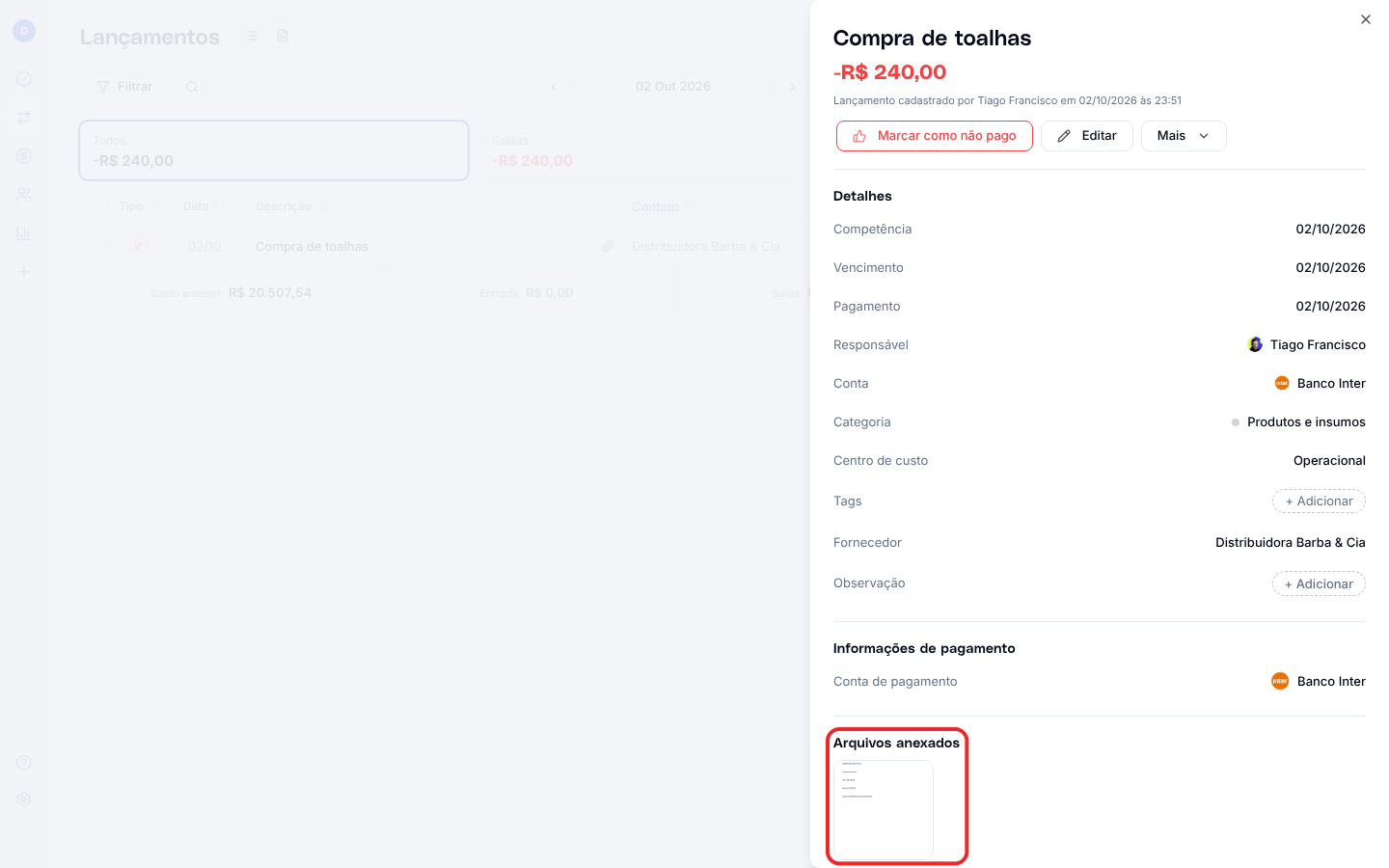The image size is (1389, 868).
Task: Toggle select-all checkbox in table header
Action: tap(101, 206)
